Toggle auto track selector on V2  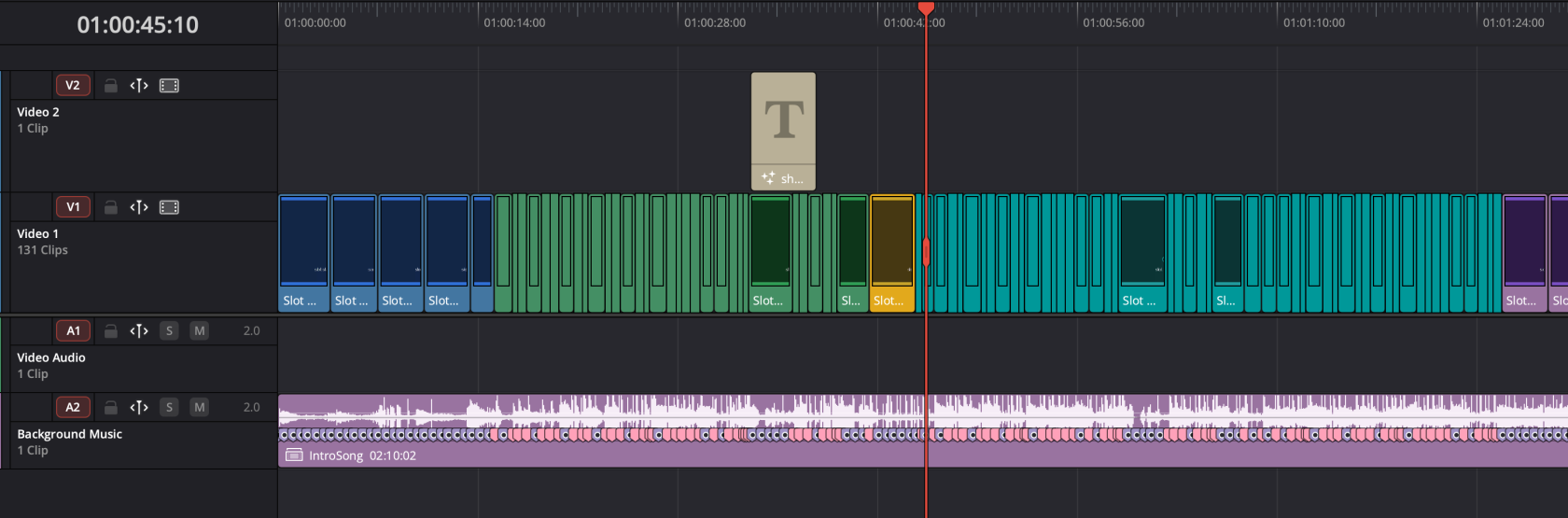tap(139, 86)
